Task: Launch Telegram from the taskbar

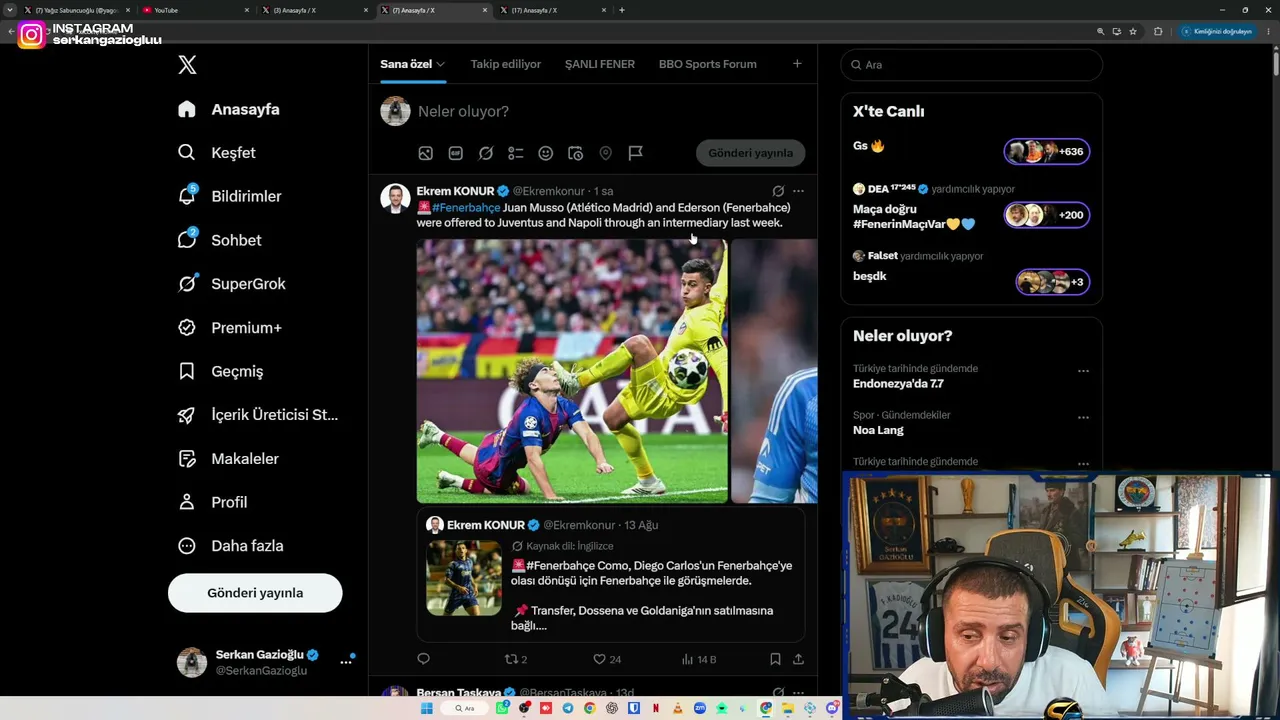Action: tap(568, 708)
